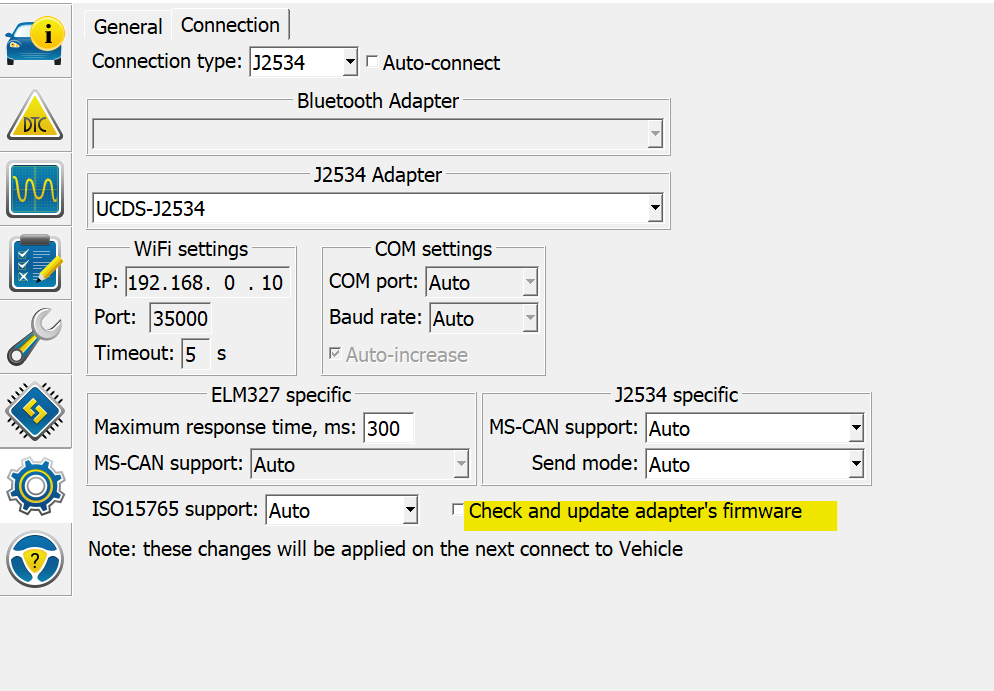Open the DTC trouble codes section

tap(35, 116)
